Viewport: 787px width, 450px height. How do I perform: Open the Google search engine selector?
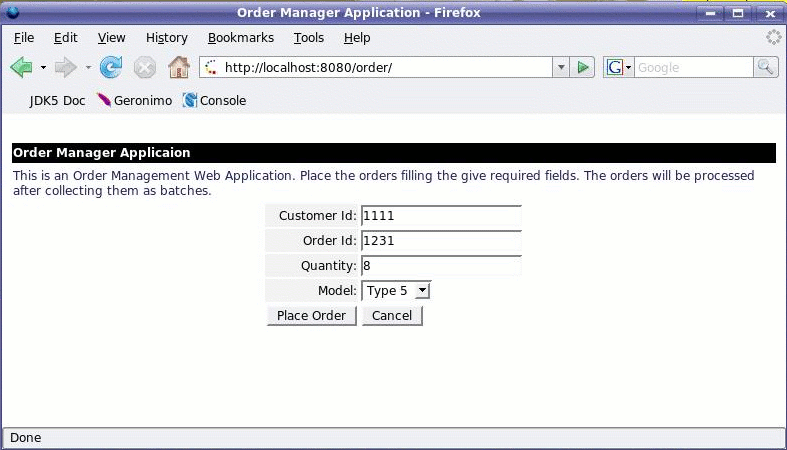coord(619,67)
